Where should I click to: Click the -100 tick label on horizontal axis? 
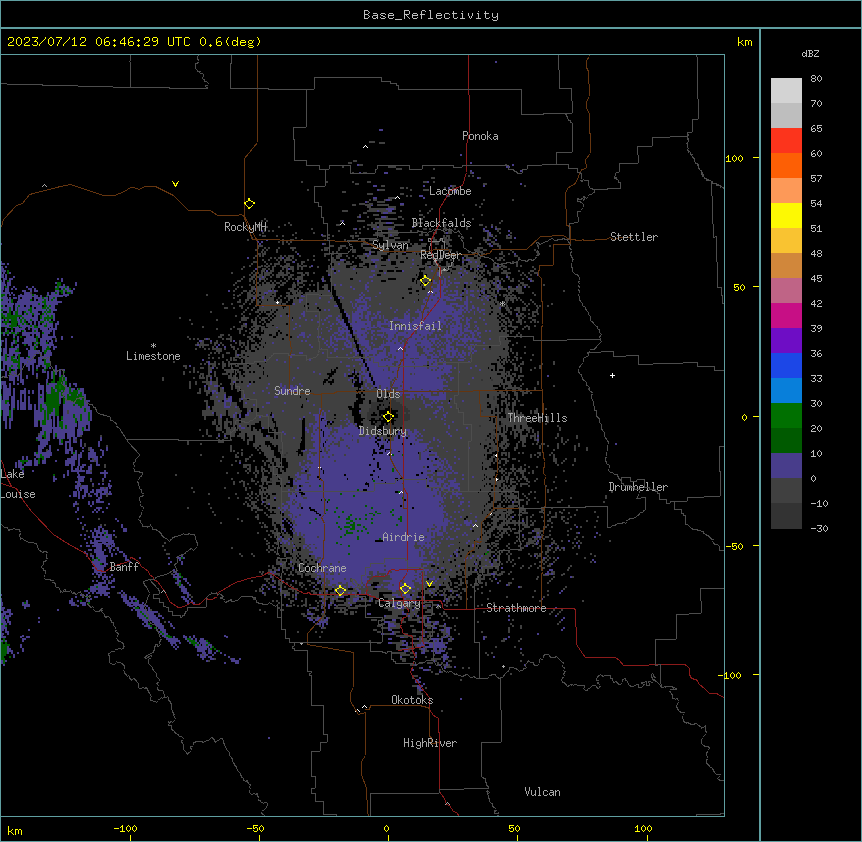pos(125,828)
